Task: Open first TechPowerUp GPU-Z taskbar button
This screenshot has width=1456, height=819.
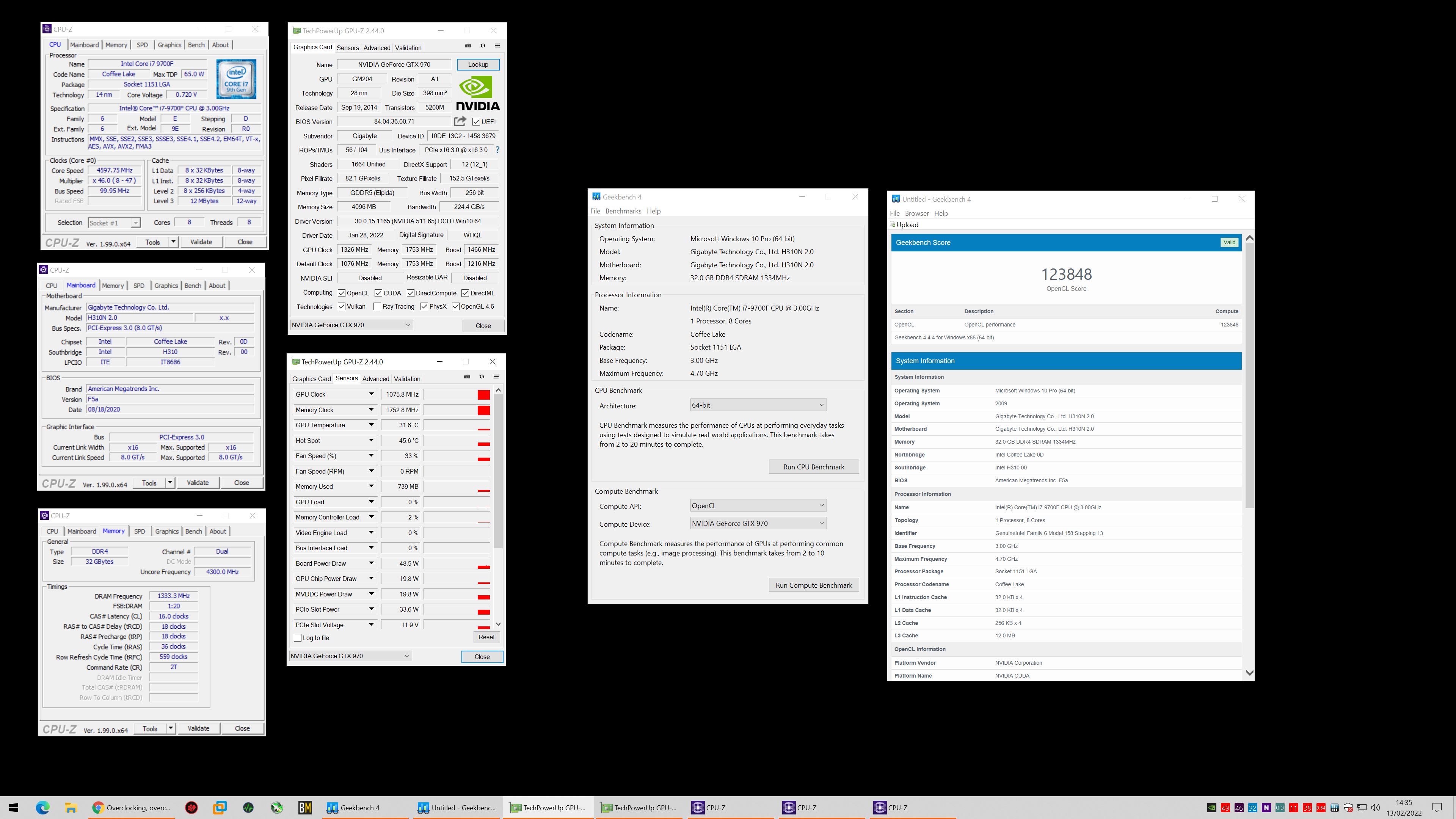Action: pyautogui.click(x=548, y=808)
